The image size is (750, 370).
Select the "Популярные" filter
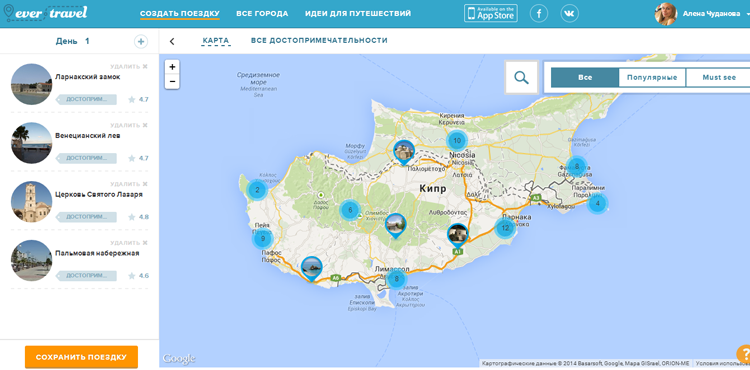tap(652, 77)
